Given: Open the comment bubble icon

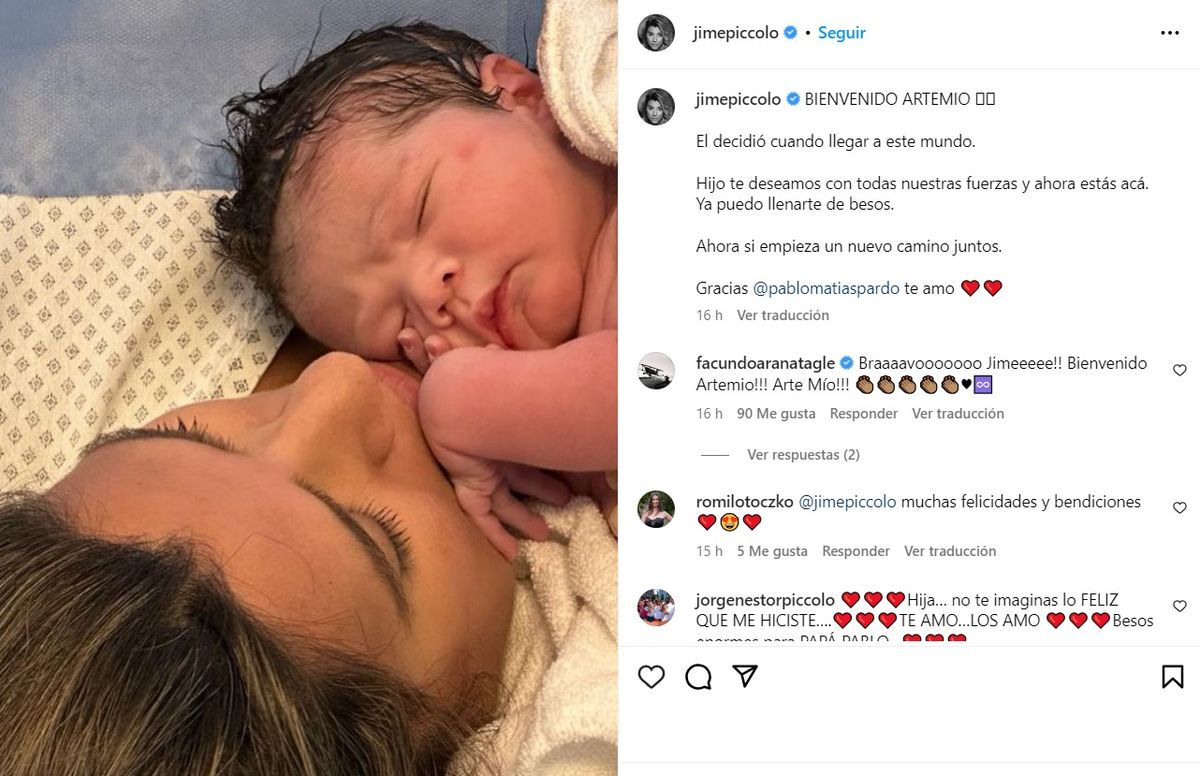Looking at the screenshot, I should 698,677.
